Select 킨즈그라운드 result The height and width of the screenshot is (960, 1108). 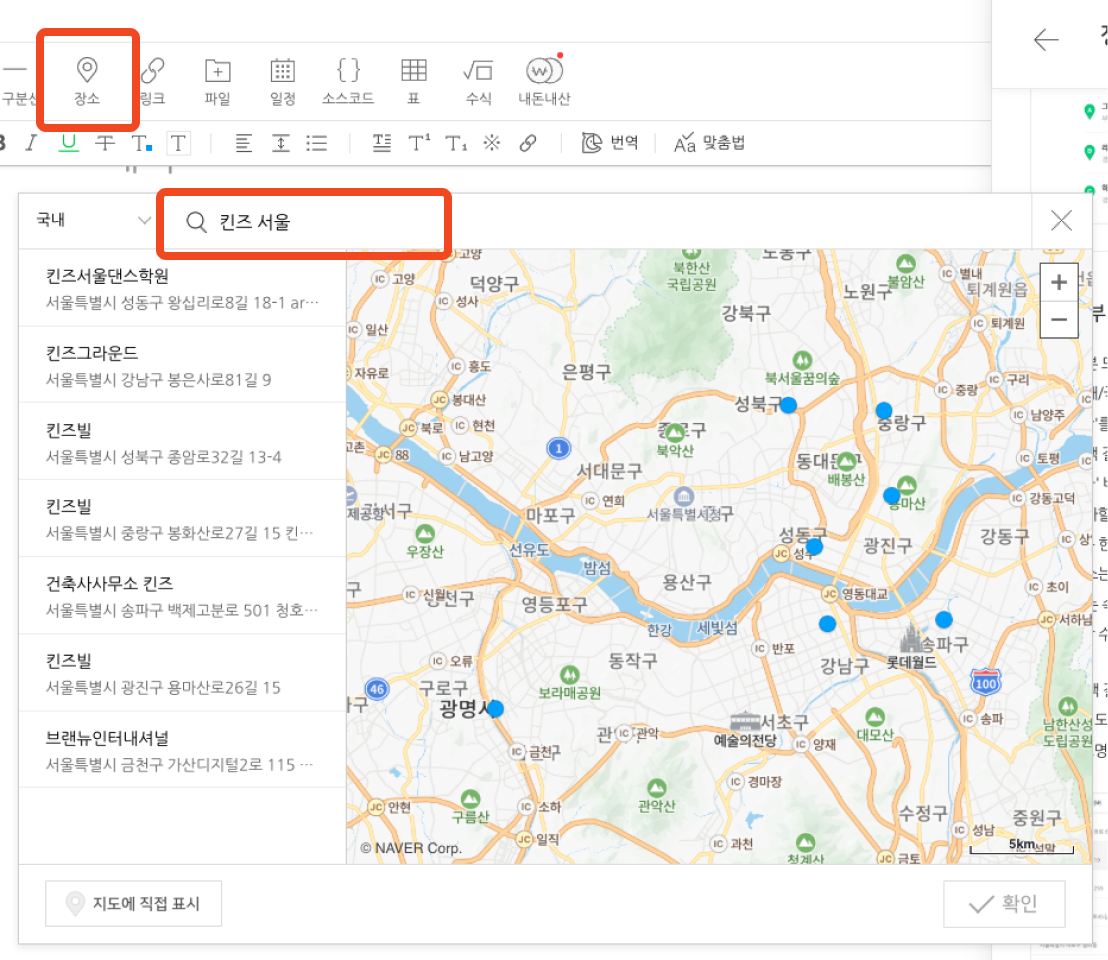(182, 365)
